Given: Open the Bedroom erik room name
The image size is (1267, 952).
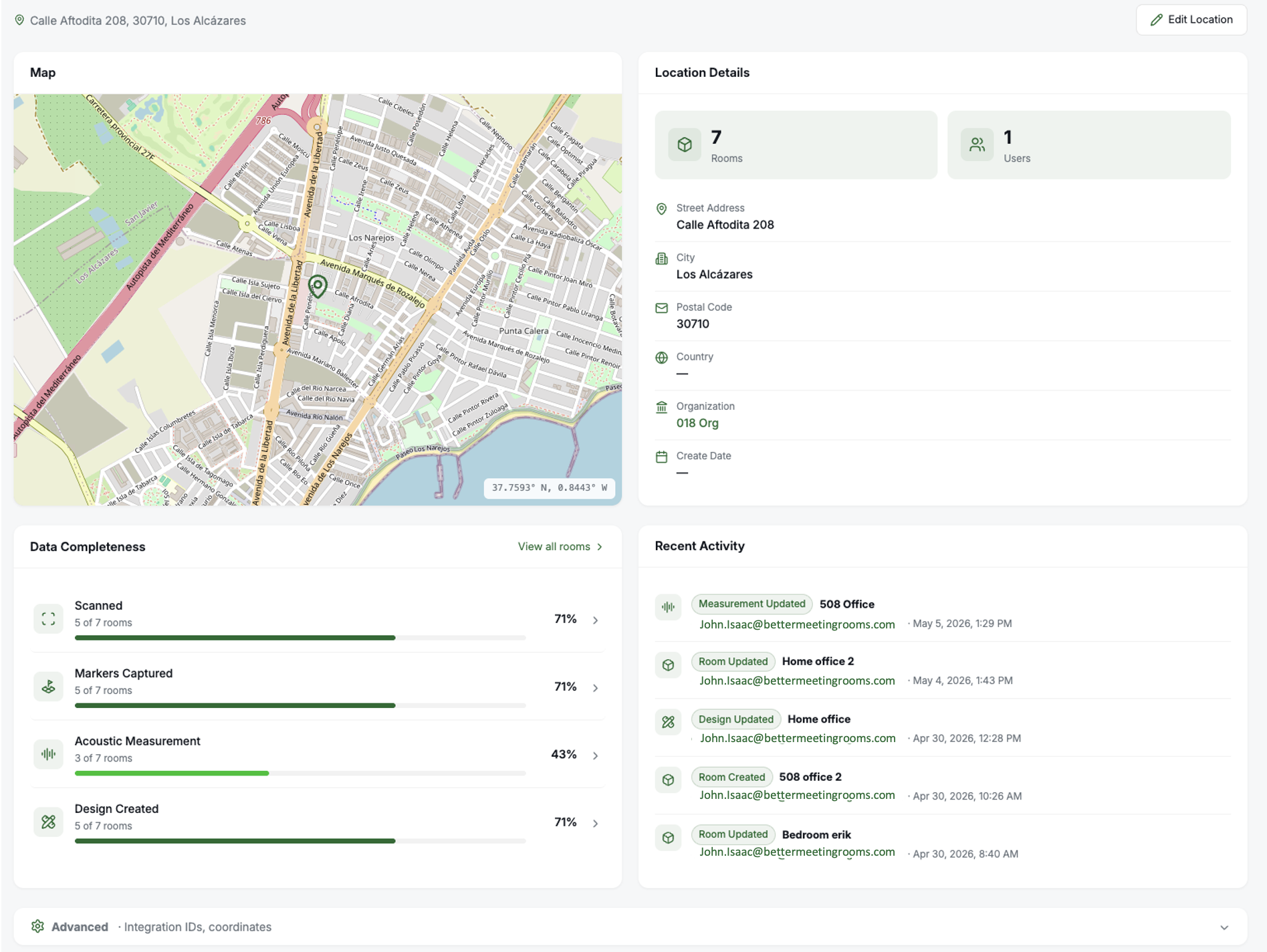Looking at the screenshot, I should point(816,834).
